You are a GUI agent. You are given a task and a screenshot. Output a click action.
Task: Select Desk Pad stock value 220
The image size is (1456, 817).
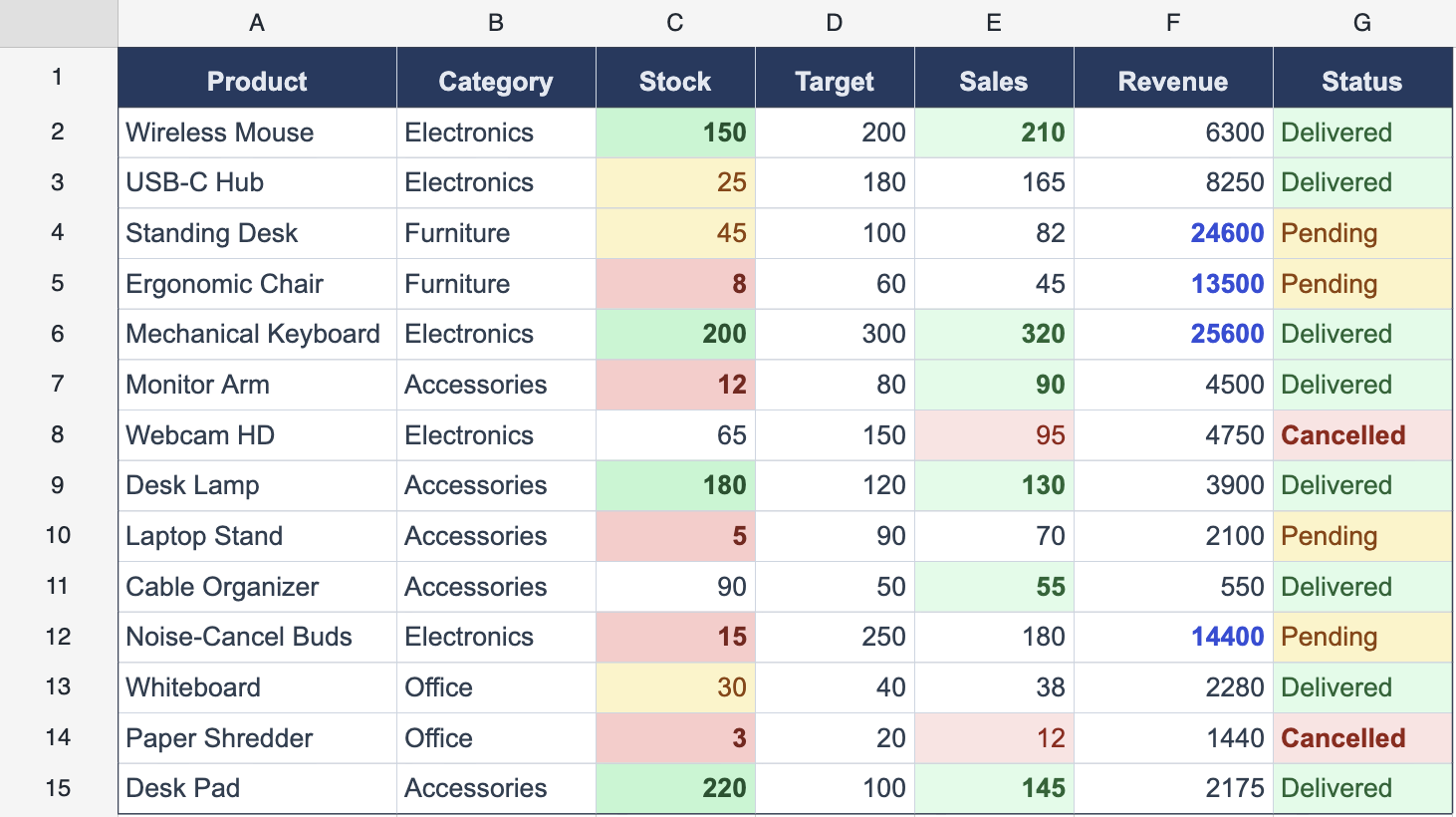[675, 788]
